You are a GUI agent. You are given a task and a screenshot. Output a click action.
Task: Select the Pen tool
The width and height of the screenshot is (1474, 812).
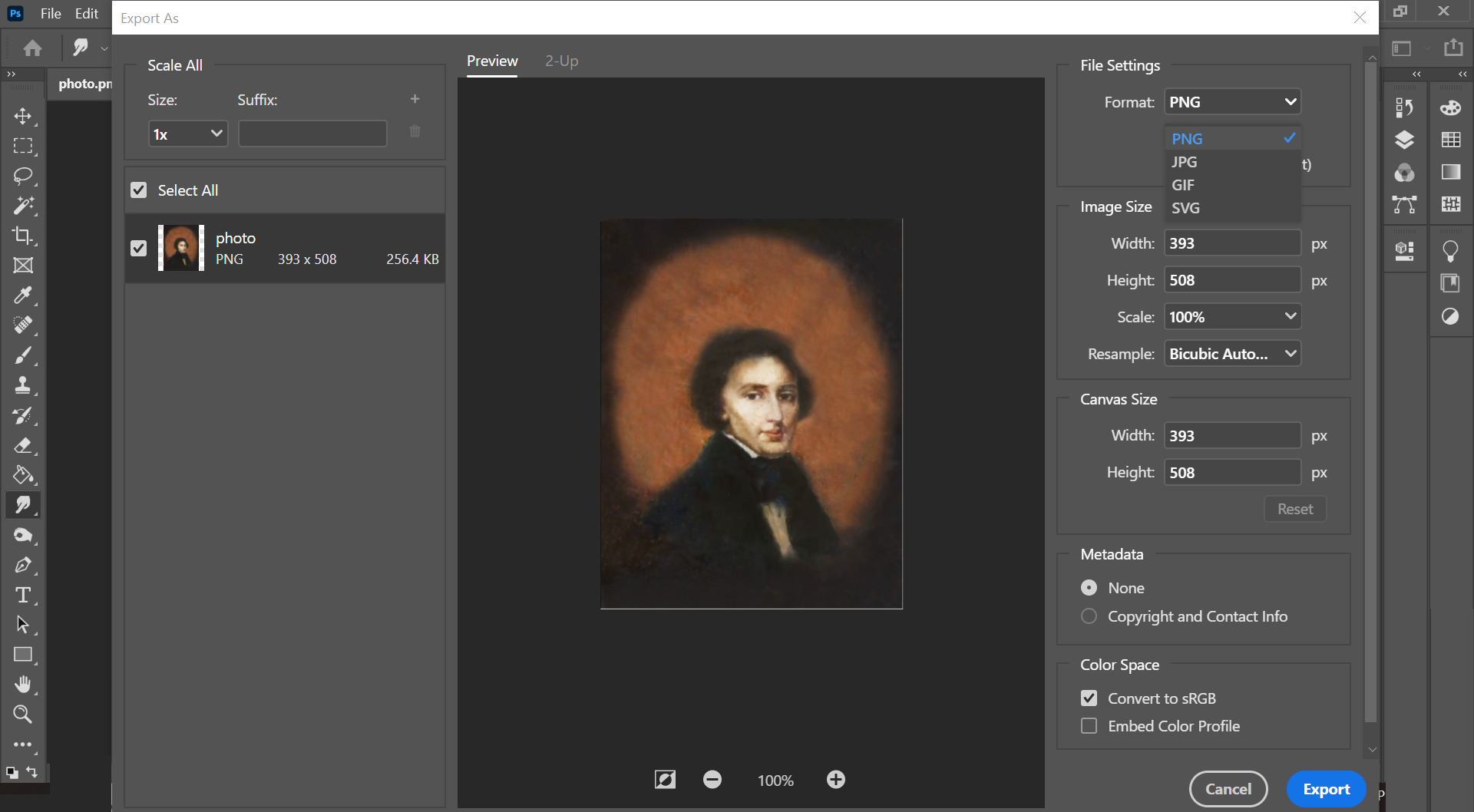click(x=23, y=565)
